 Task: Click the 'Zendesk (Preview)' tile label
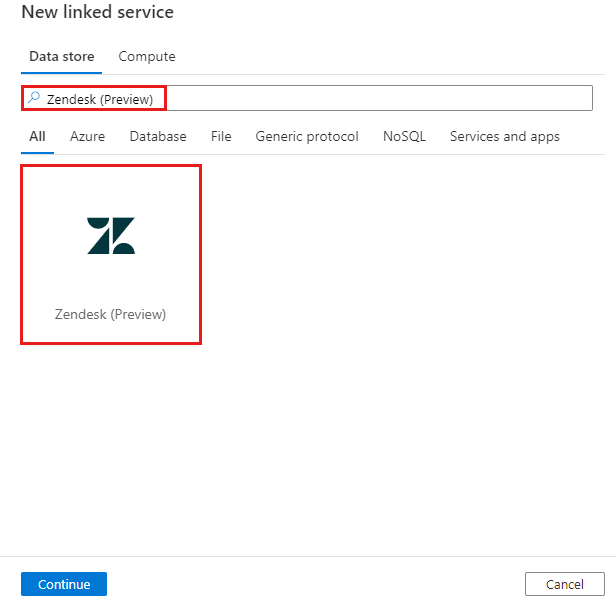tap(111, 314)
